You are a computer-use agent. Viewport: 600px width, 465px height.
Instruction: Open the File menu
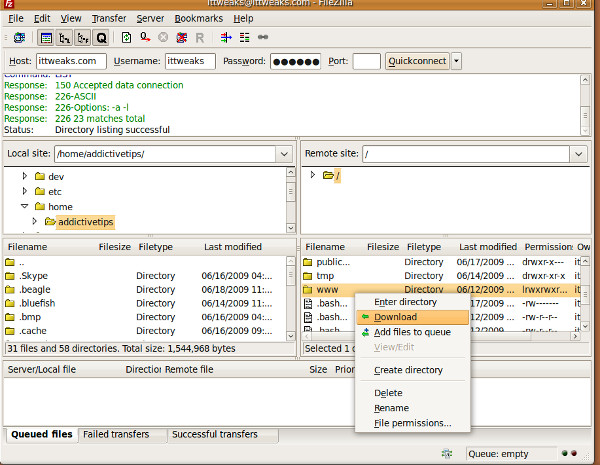tap(16, 18)
